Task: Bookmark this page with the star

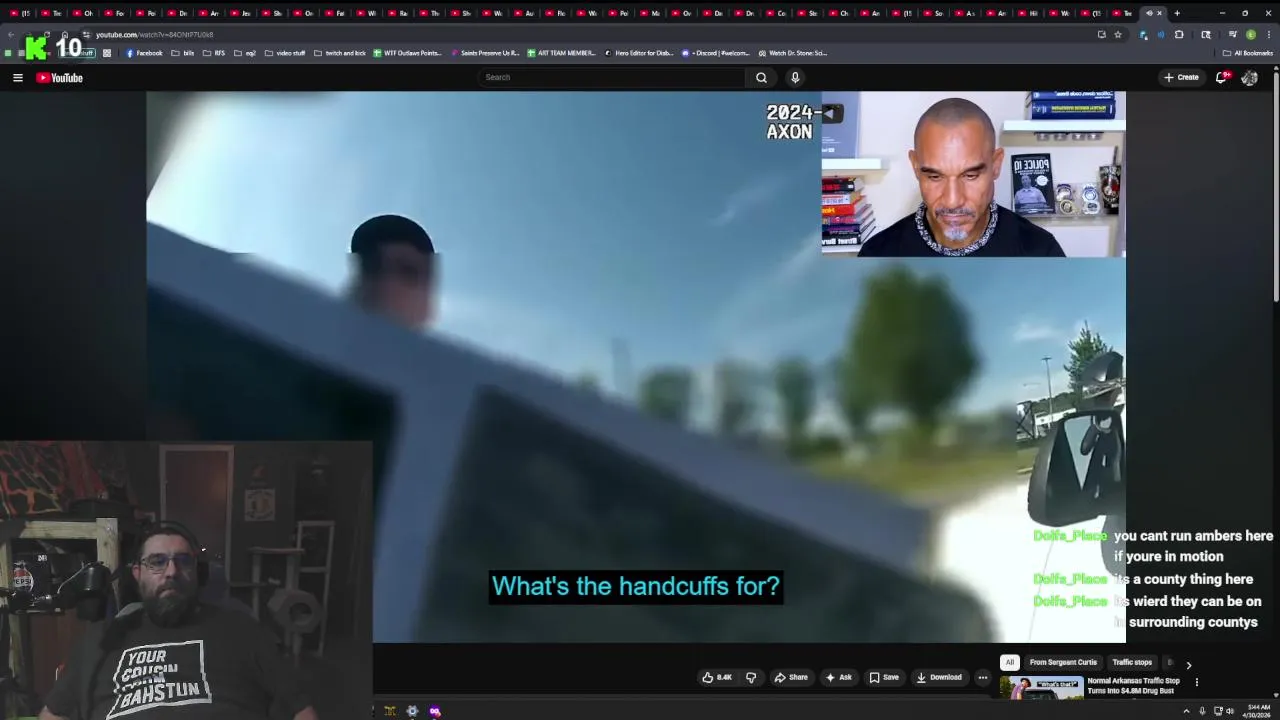Action: point(1118,34)
